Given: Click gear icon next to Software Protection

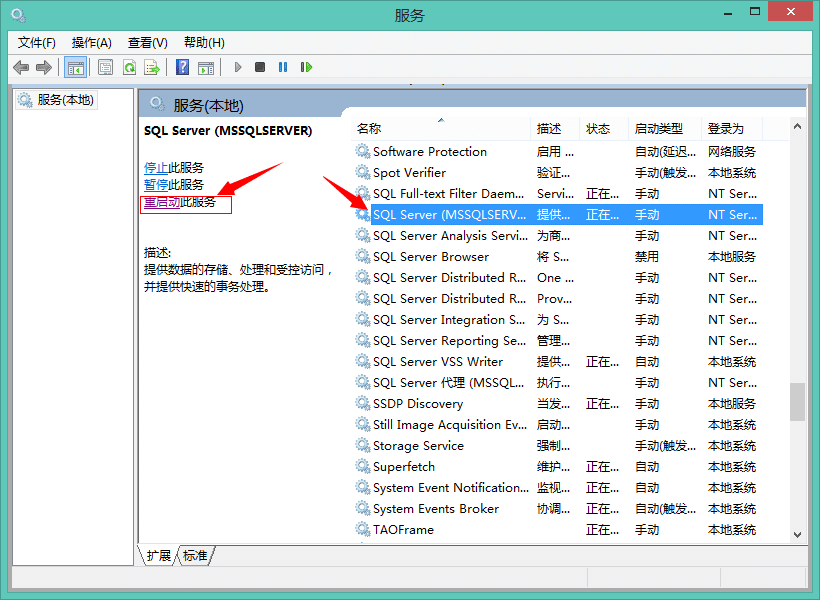Looking at the screenshot, I should [x=363, y=151].
